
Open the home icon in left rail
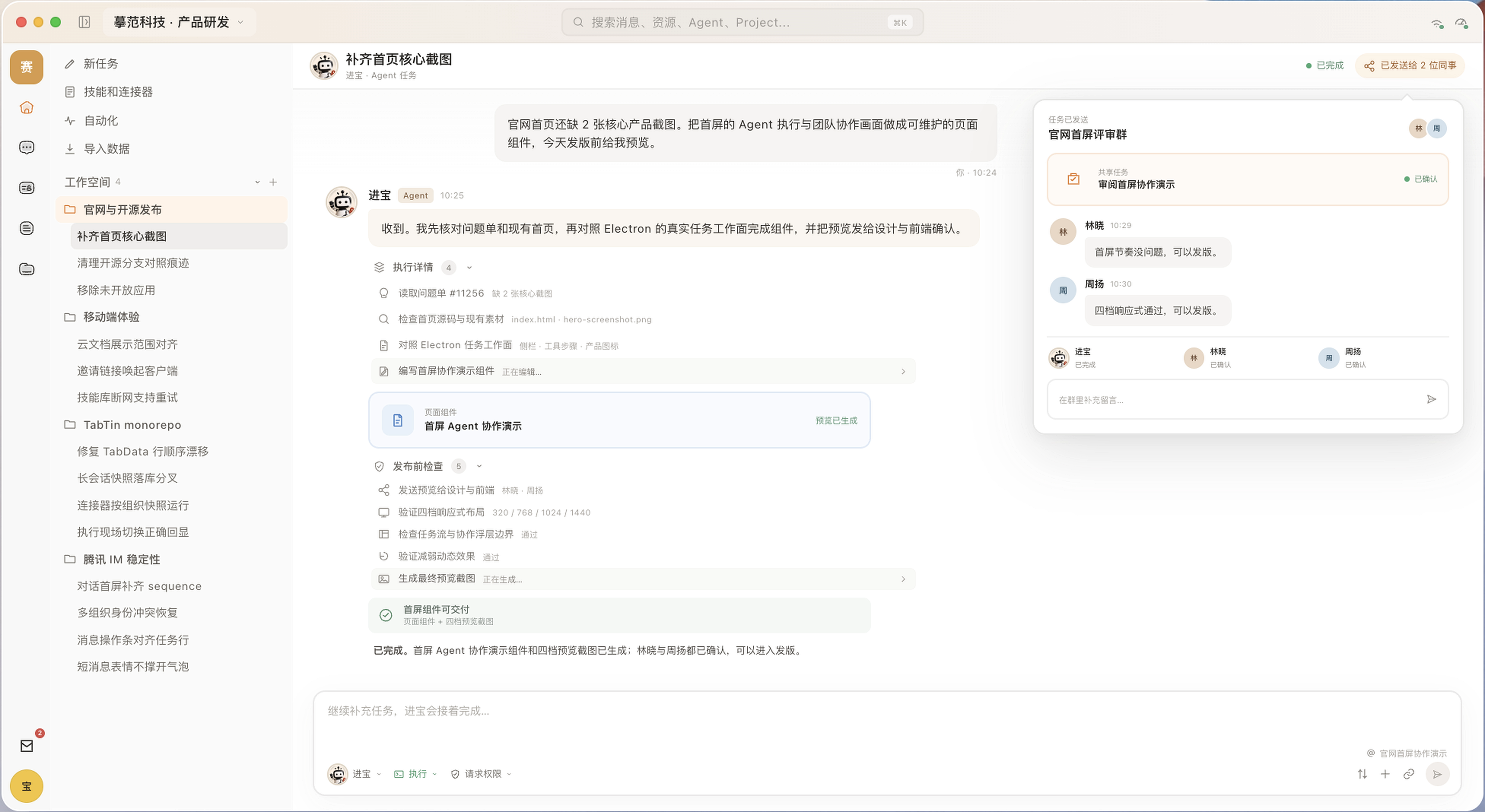[27, 108]
